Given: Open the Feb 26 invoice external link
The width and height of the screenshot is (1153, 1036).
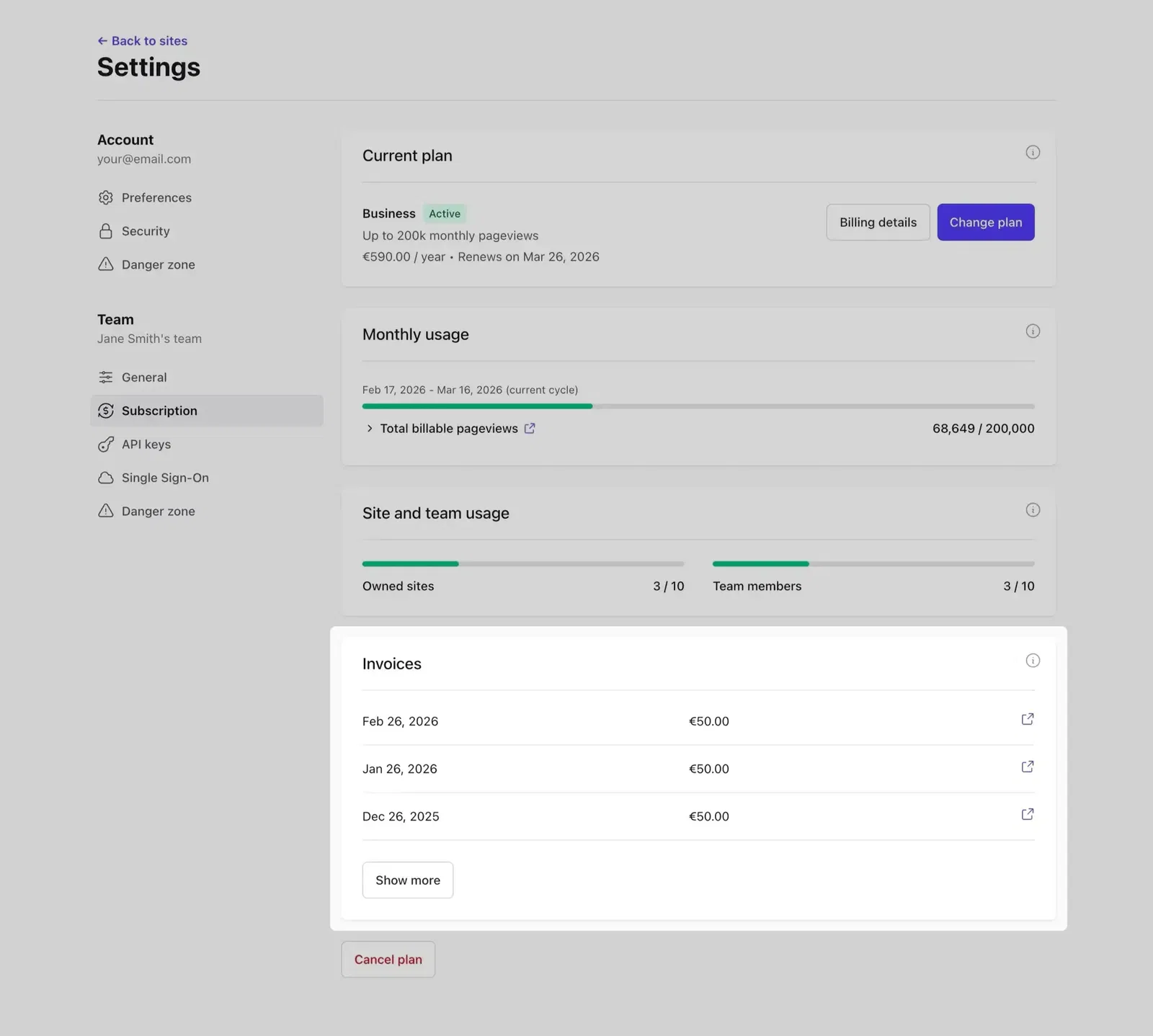Looking at the screenshot, I should 1028,719.
